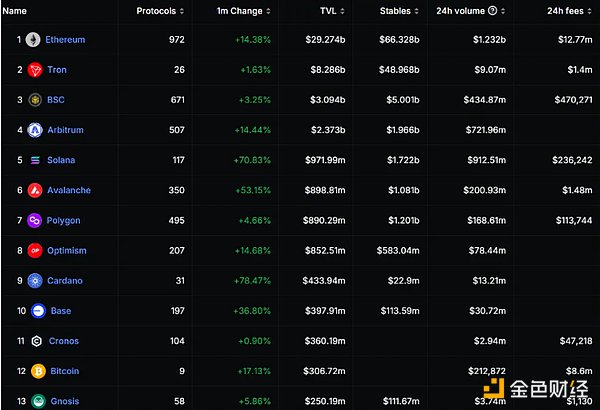Screen dimensions: 600x410
Task: Click the Cardano chain logo icon
Action: click(34, 281)
